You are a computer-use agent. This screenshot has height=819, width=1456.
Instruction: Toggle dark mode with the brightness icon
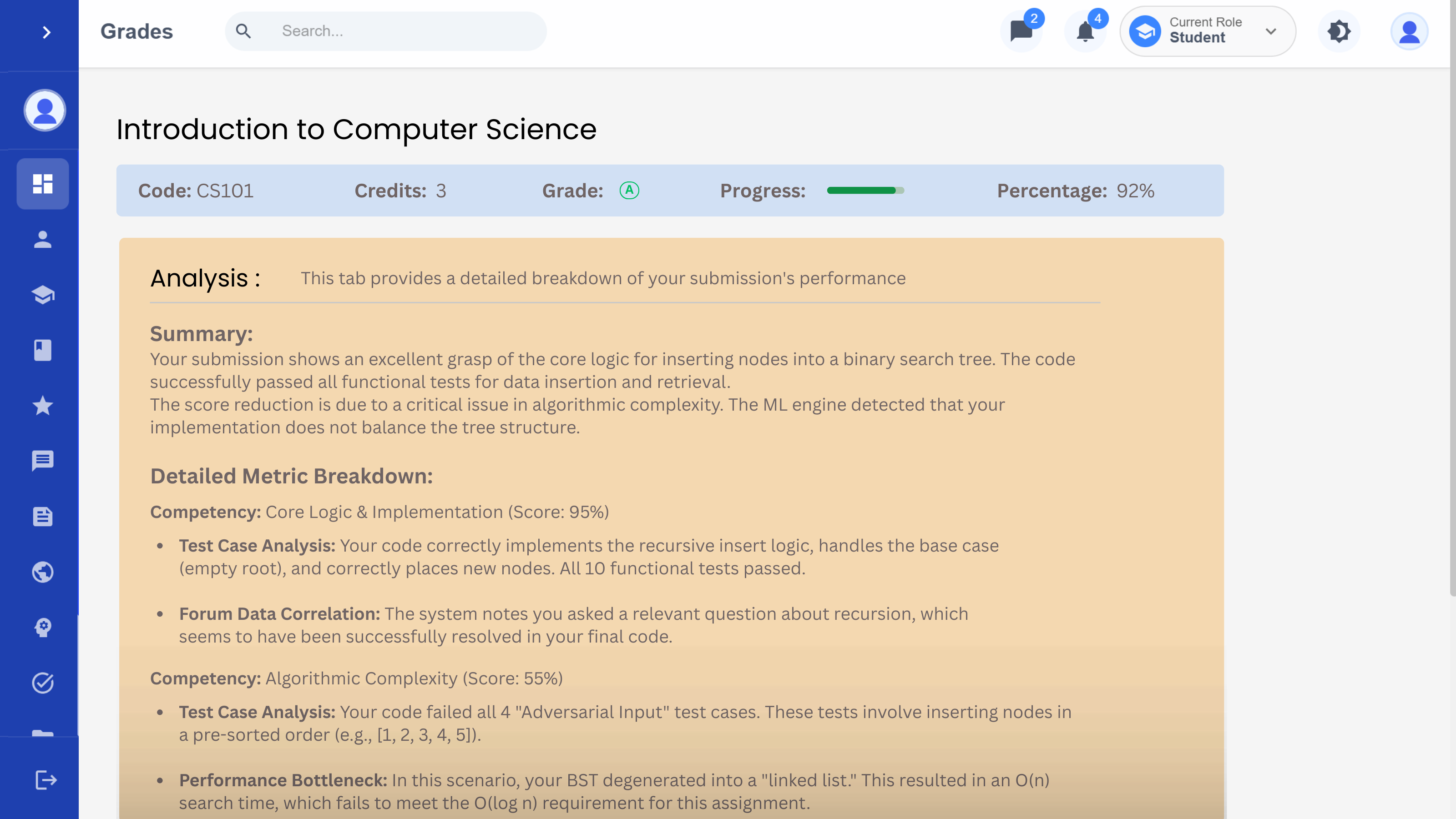click(1339, 32)
